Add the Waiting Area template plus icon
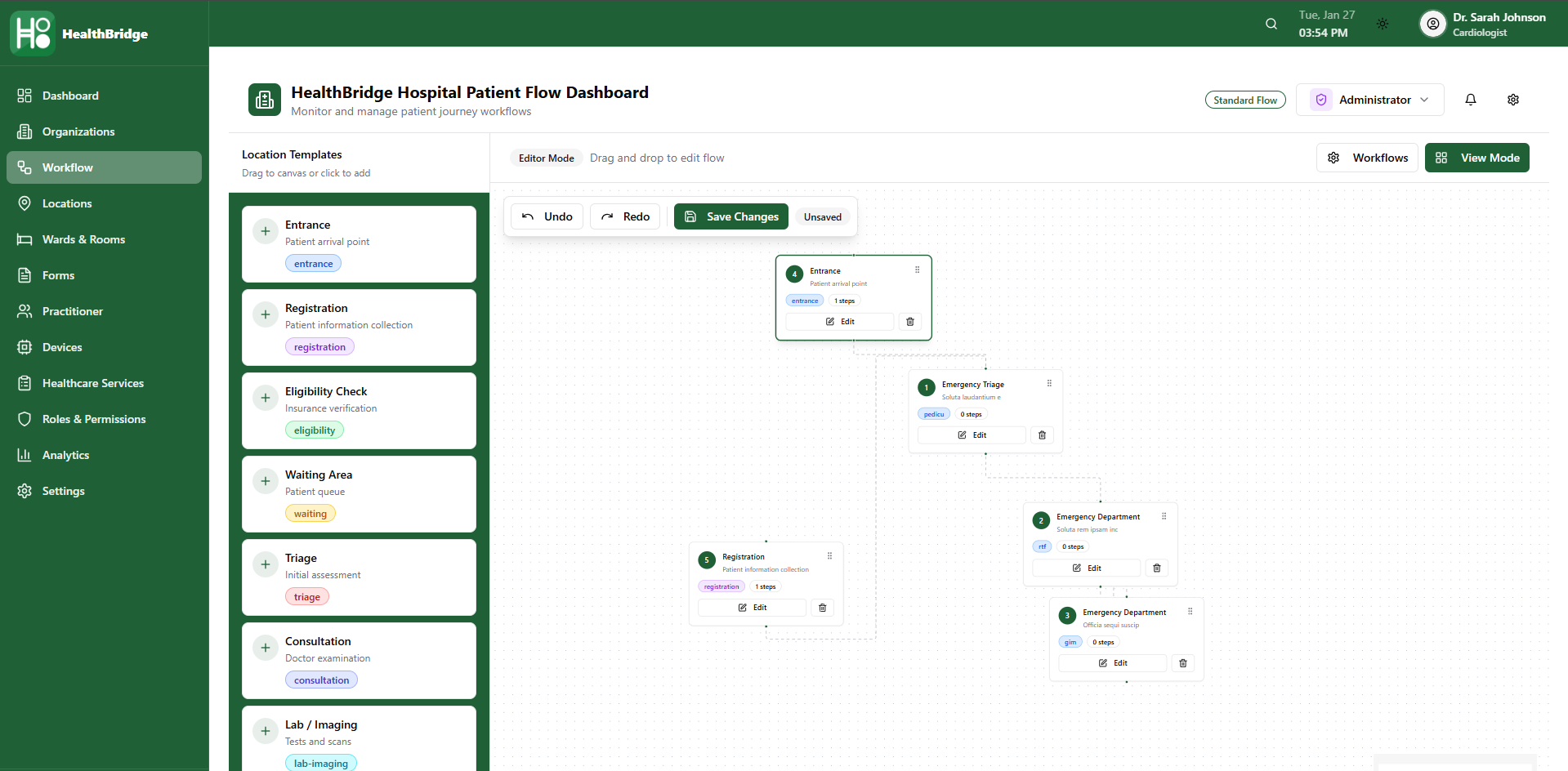The height and width of the screenshot is (771, 1568). click(266, 481)
